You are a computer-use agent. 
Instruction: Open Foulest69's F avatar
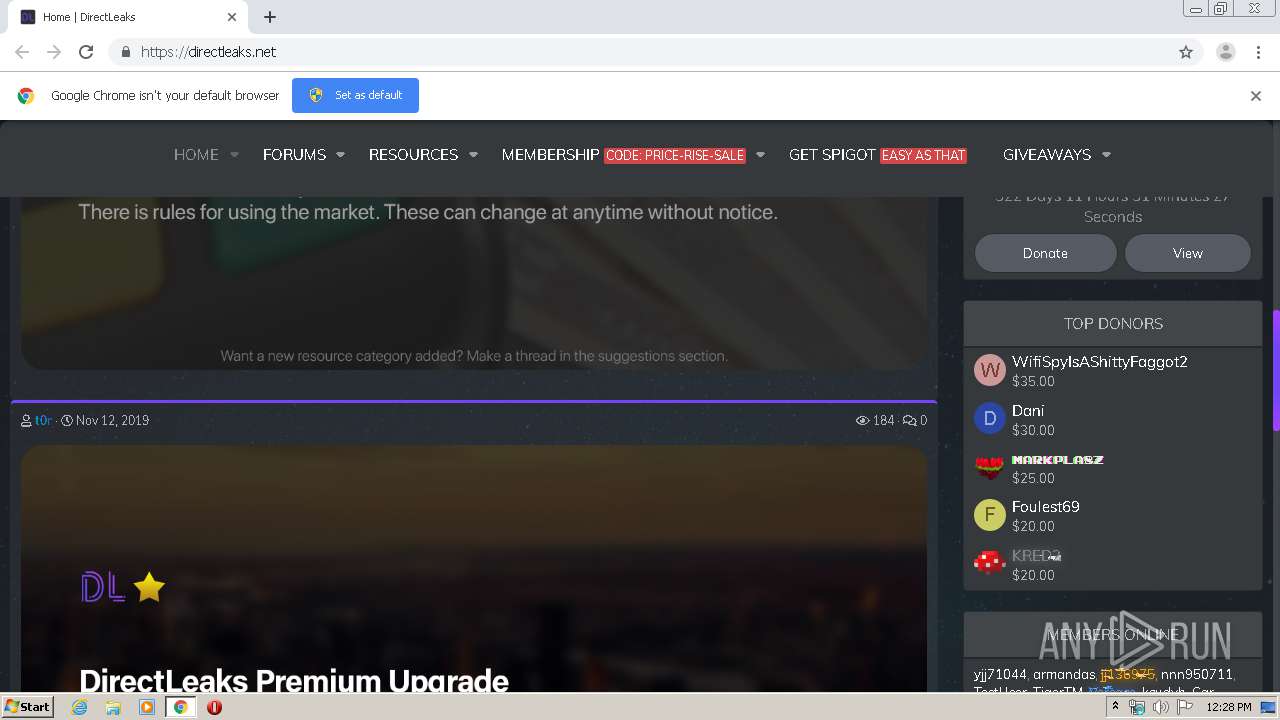click(x=989, y=515)
